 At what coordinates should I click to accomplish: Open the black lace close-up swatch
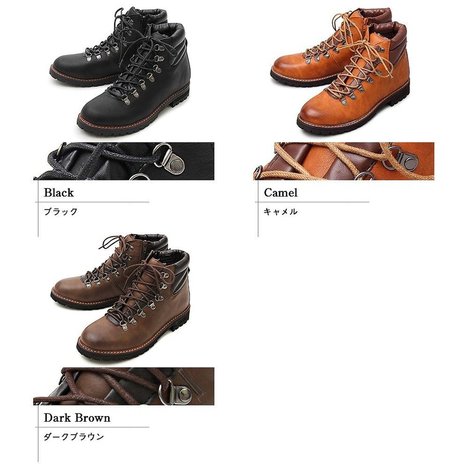124,161
